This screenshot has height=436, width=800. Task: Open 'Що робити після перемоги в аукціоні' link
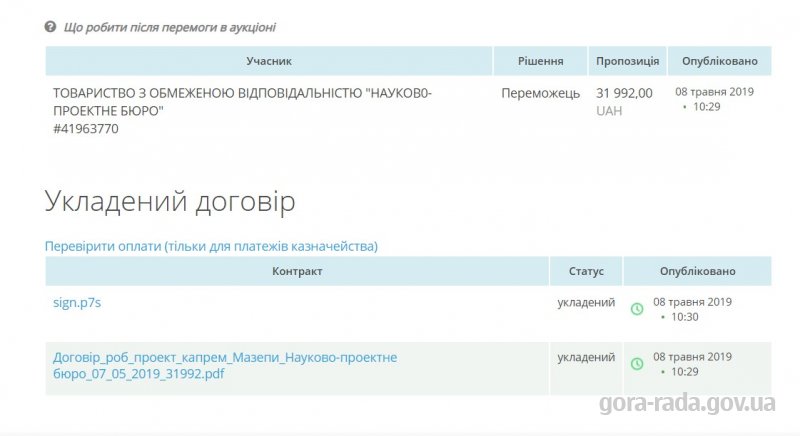169,27
